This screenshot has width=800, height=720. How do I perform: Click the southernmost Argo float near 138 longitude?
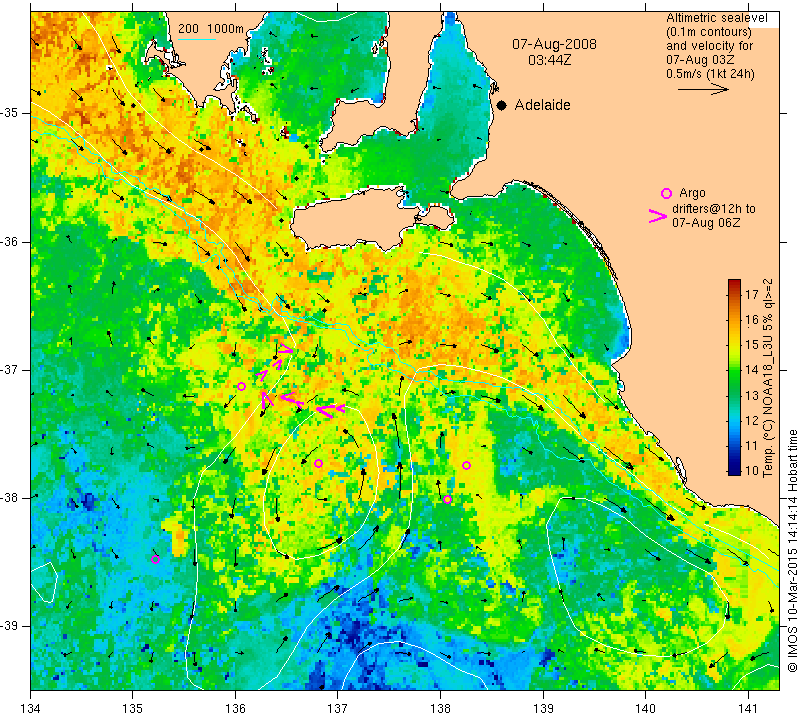[x=447, y=499]
